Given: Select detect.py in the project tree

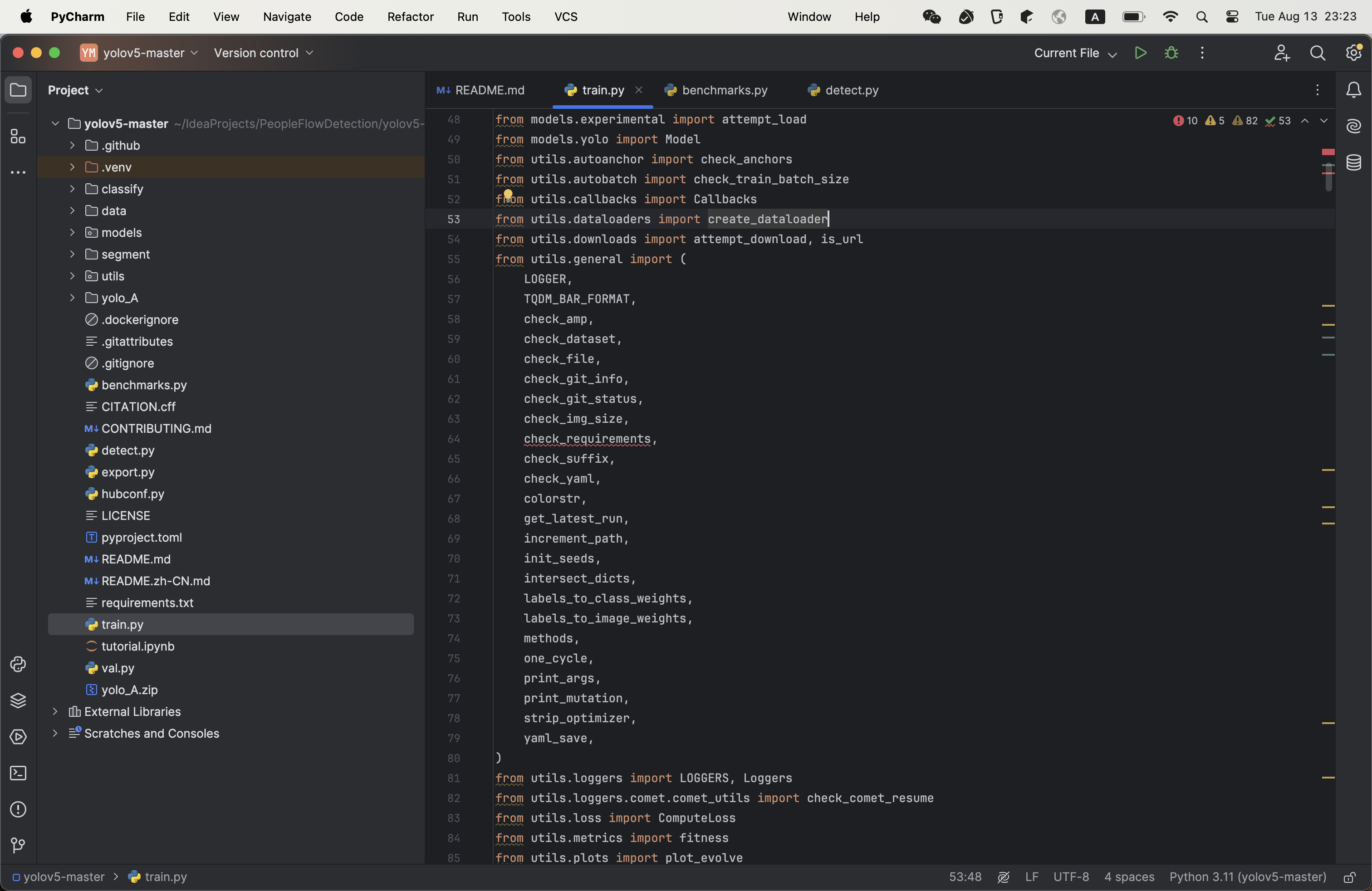Looking at the screenshot, I should [x=127, y=450].
